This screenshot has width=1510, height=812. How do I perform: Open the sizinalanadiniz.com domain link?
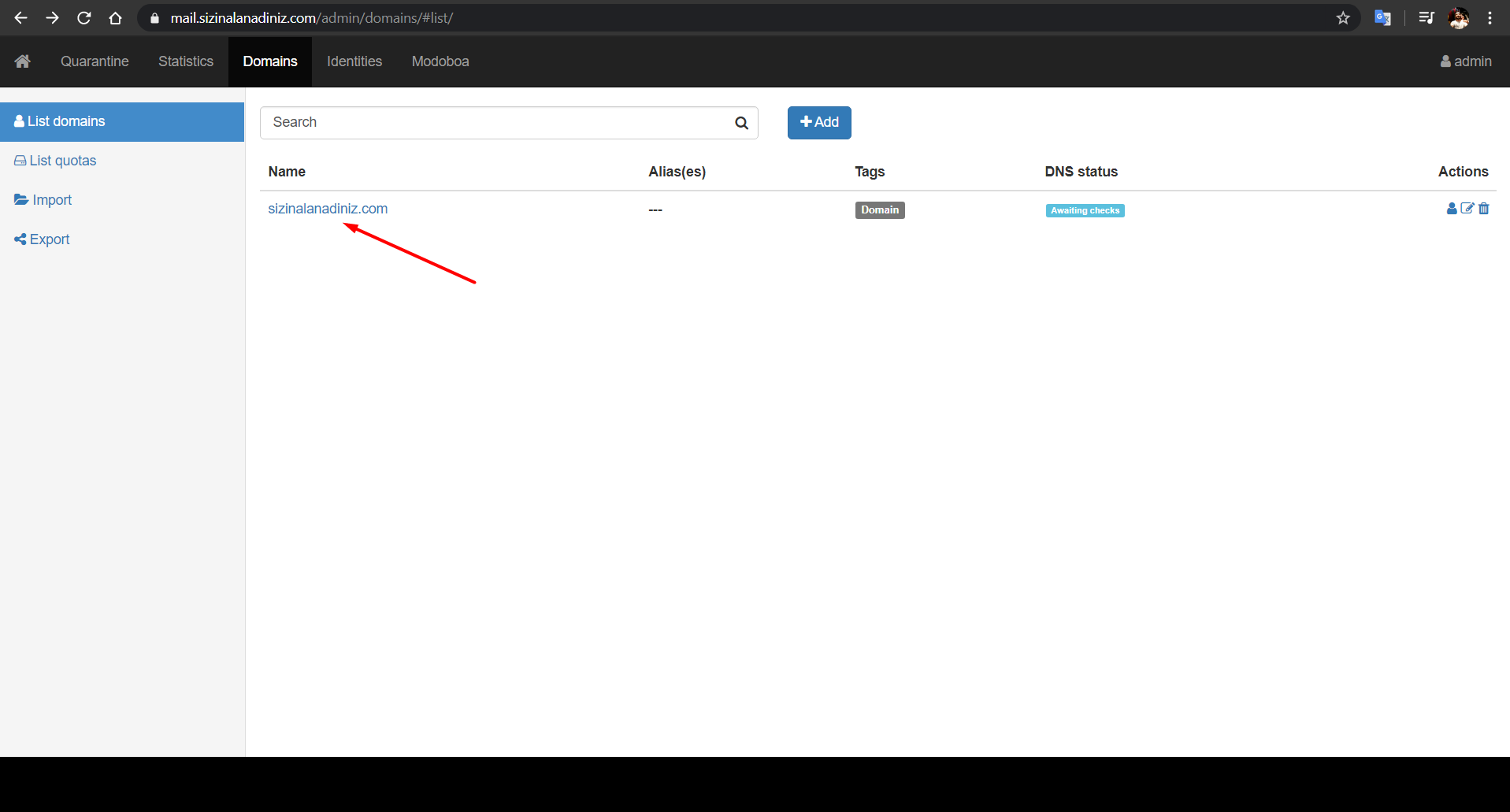click(x=328, y=209)
